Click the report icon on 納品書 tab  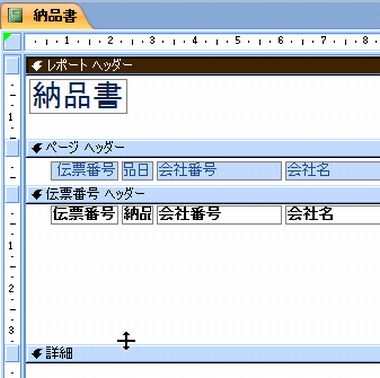pyautogui.click(x=15, y=15)
